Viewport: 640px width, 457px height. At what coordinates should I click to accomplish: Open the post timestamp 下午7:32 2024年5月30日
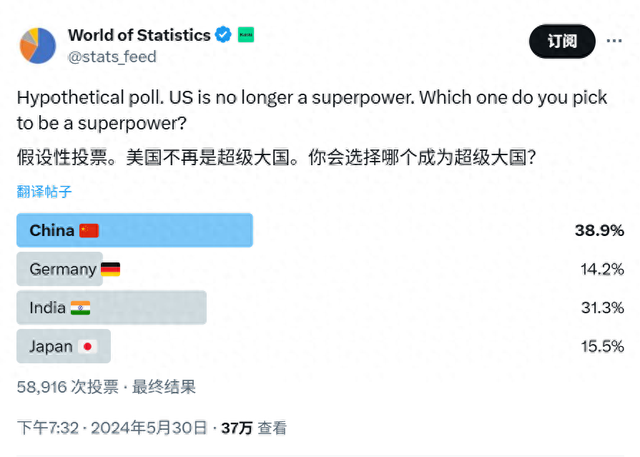coord(112,428)
